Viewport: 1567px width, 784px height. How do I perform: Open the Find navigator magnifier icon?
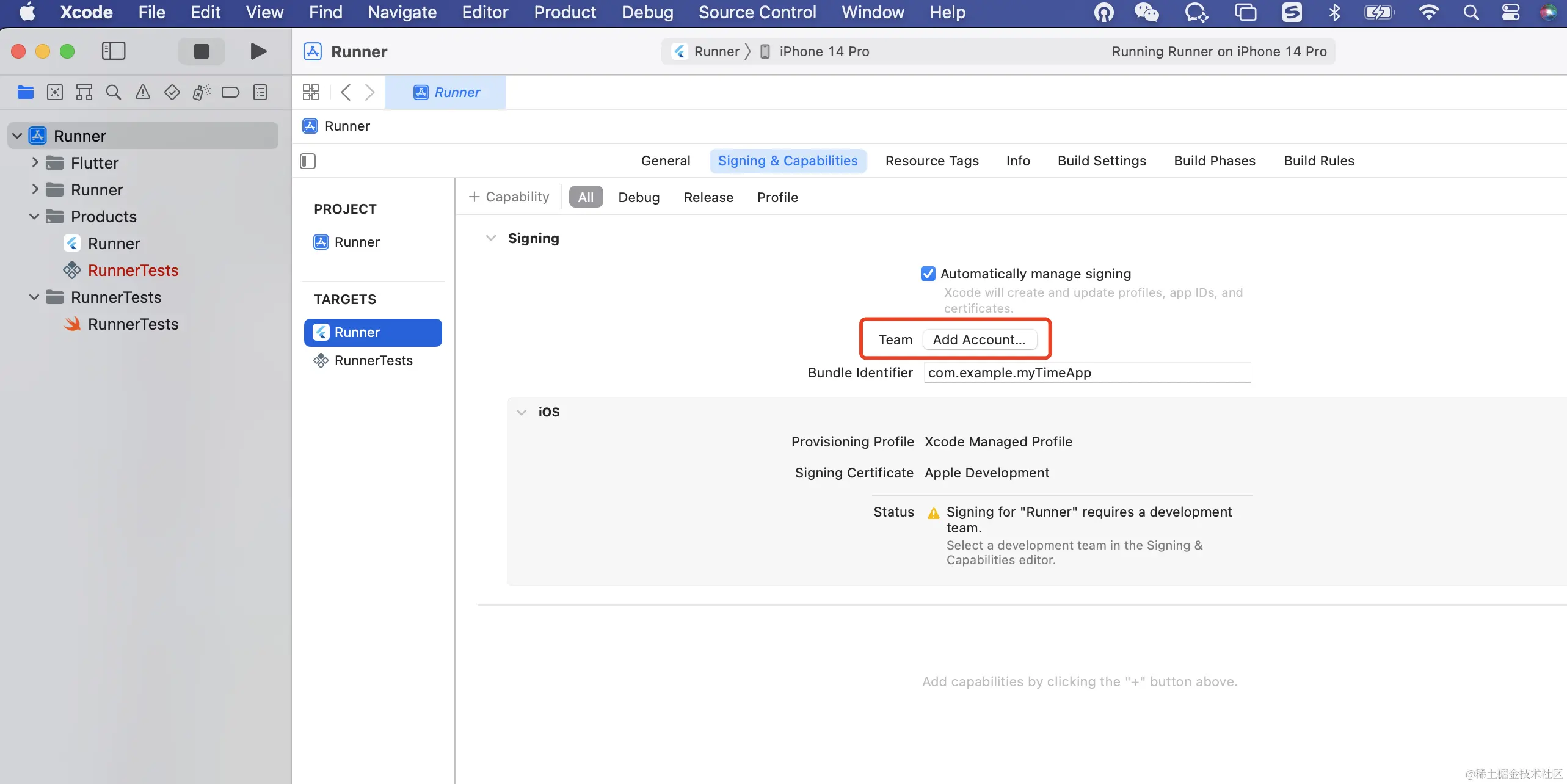coord(113,92)
